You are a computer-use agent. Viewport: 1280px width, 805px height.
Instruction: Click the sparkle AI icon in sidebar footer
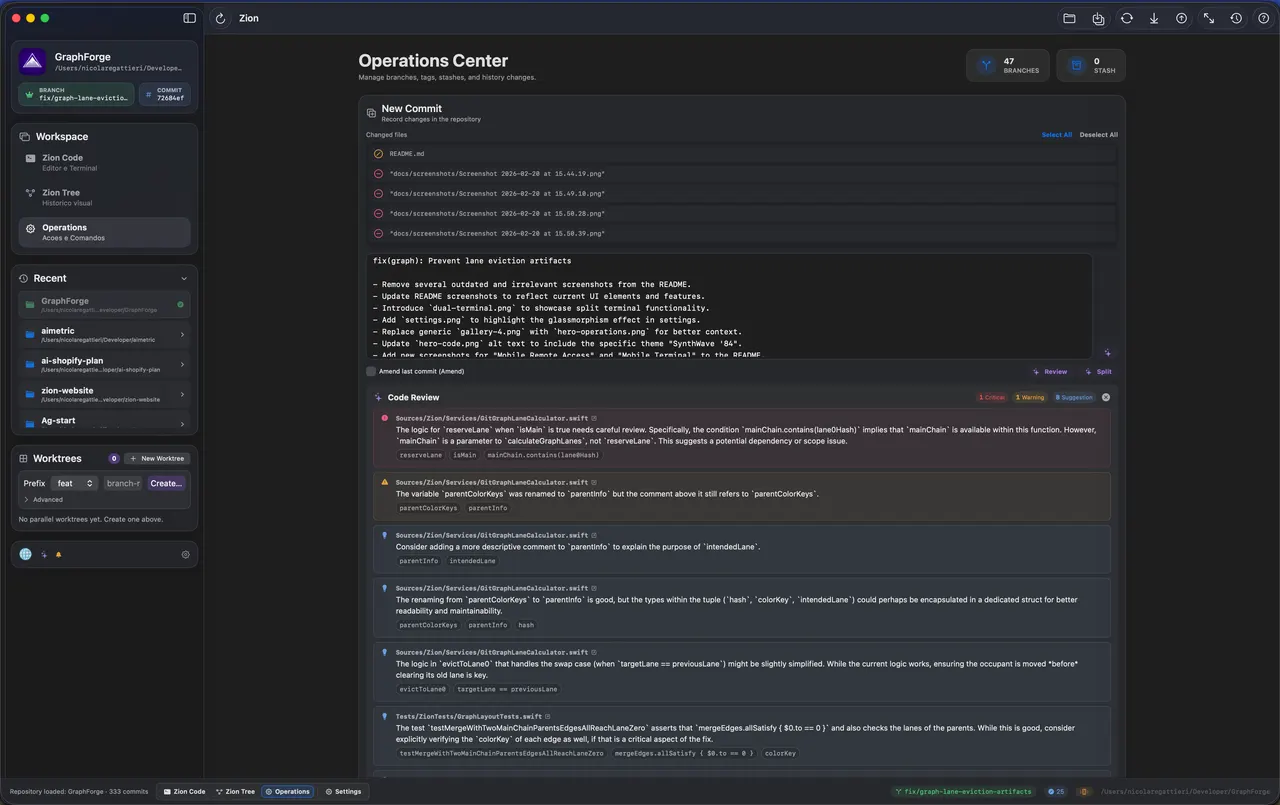click(x=44, y=554)
